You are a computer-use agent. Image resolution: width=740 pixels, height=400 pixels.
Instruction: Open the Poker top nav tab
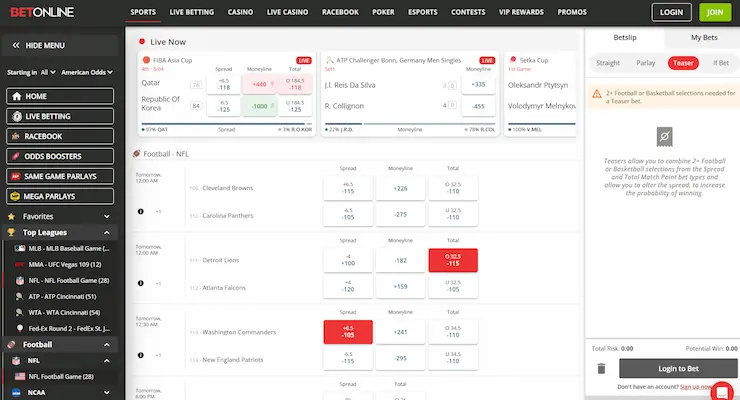coord(383,12)
